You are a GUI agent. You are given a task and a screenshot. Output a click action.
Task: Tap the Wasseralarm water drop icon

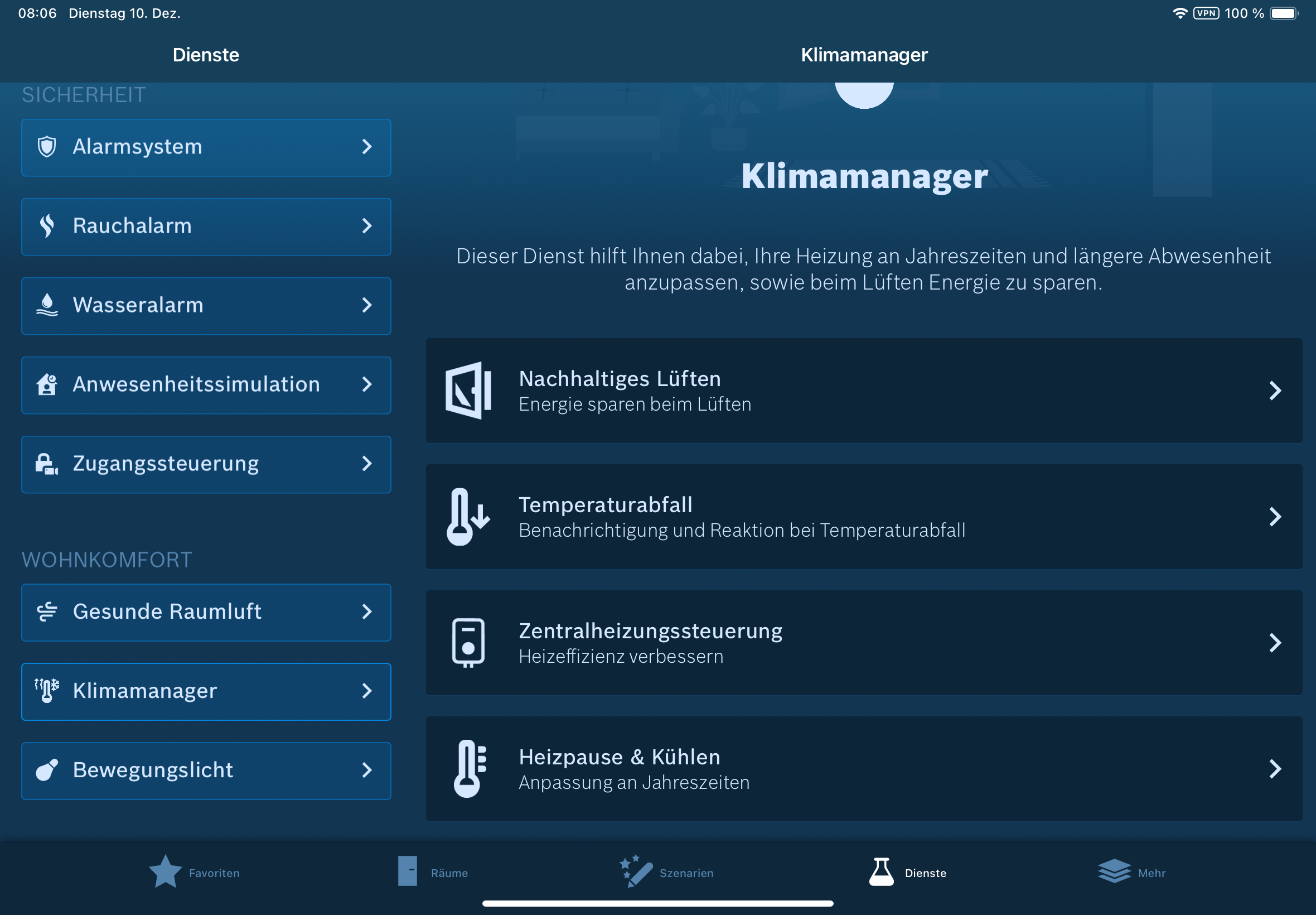(x=46, y=305)
